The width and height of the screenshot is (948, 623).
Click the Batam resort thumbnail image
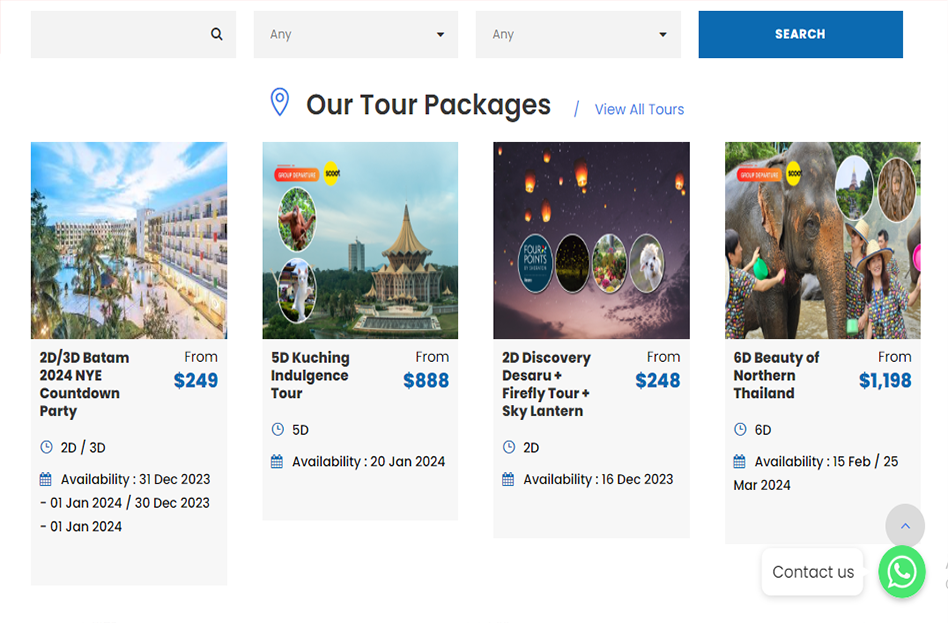click(129, 240)
